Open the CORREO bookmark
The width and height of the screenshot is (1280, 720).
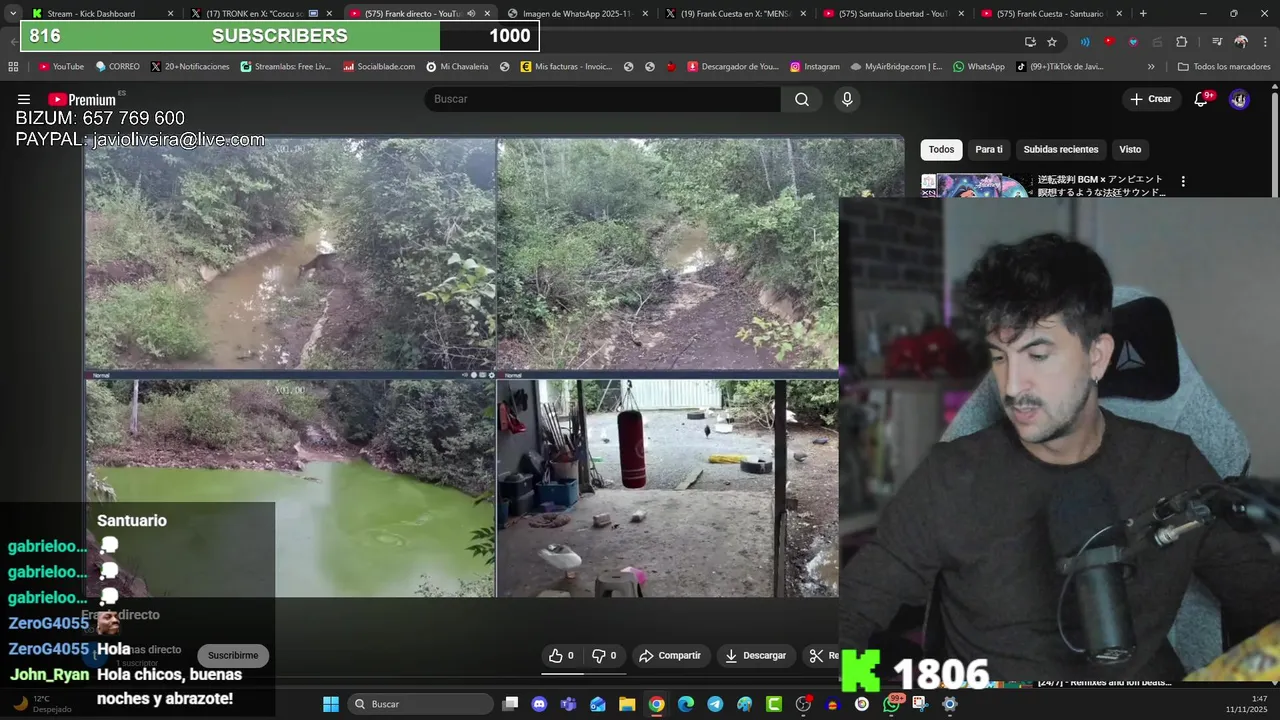coord(117,67)
